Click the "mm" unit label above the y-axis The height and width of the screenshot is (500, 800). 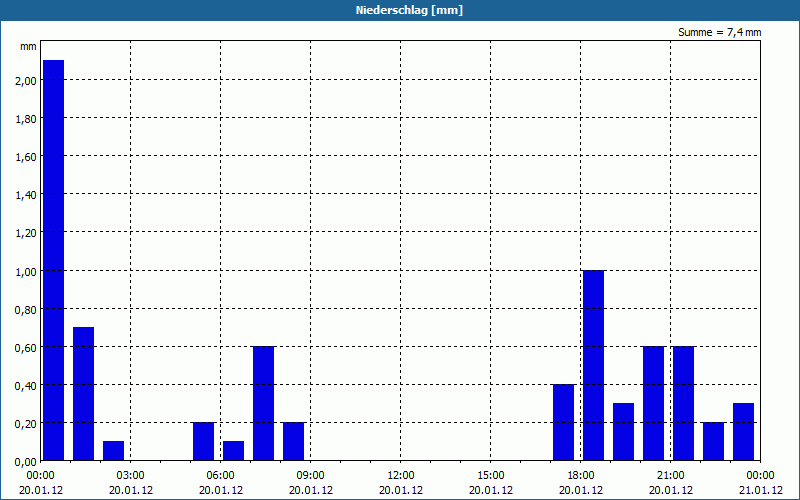28,46
